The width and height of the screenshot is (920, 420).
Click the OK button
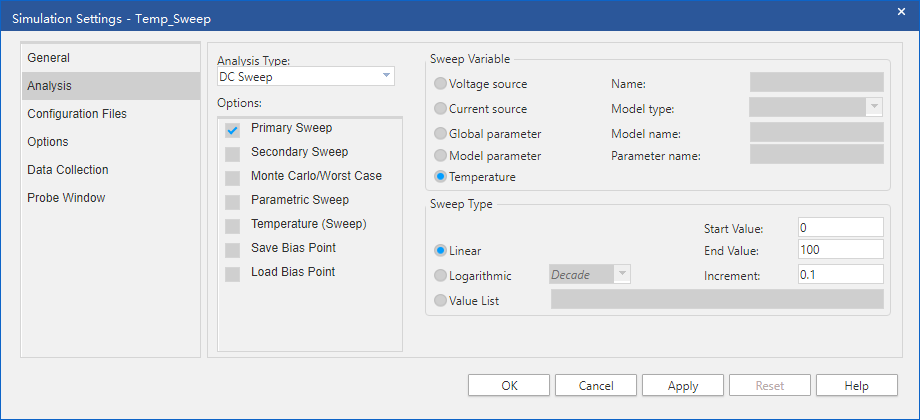pyautogui.click(x=509, y=385)
